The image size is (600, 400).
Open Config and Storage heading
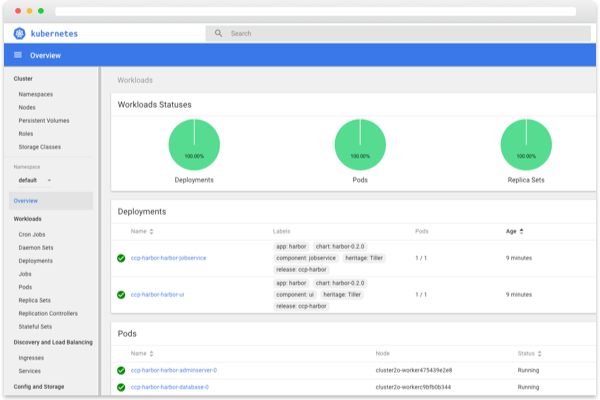(x=39, y=387)
